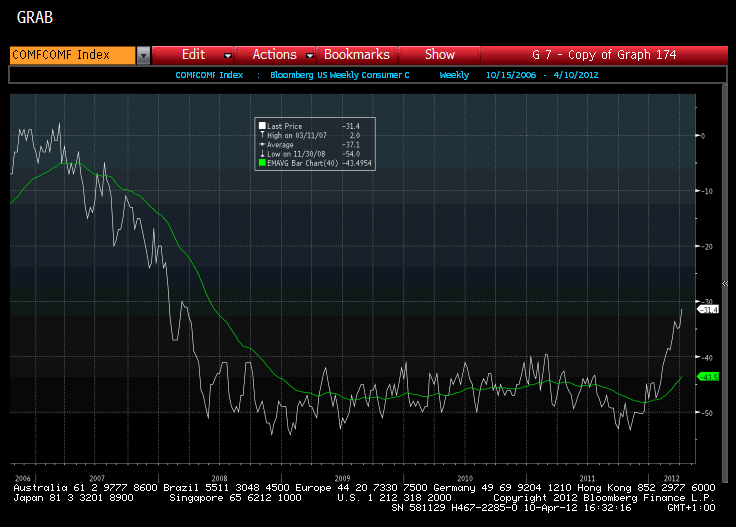Click the green -43.5 EMAVG price tag
The height and width of the screenshot is (527, 736).
coord(709,377)
